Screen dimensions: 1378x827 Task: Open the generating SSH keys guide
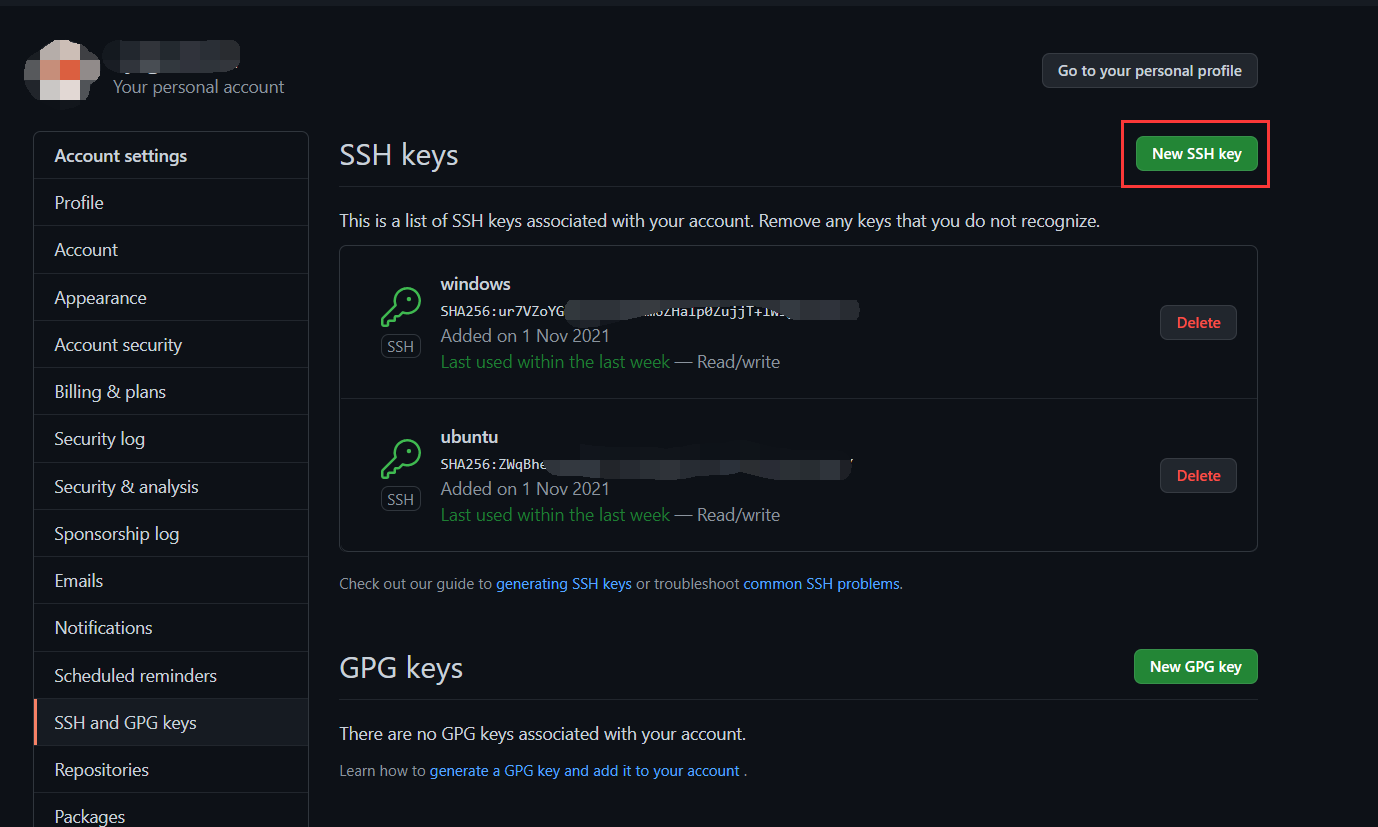click(x=563, y=583)
